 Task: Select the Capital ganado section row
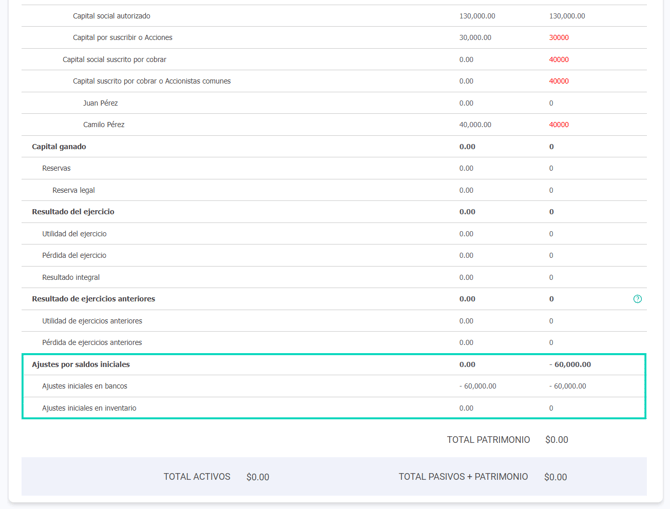pos(59,147)
